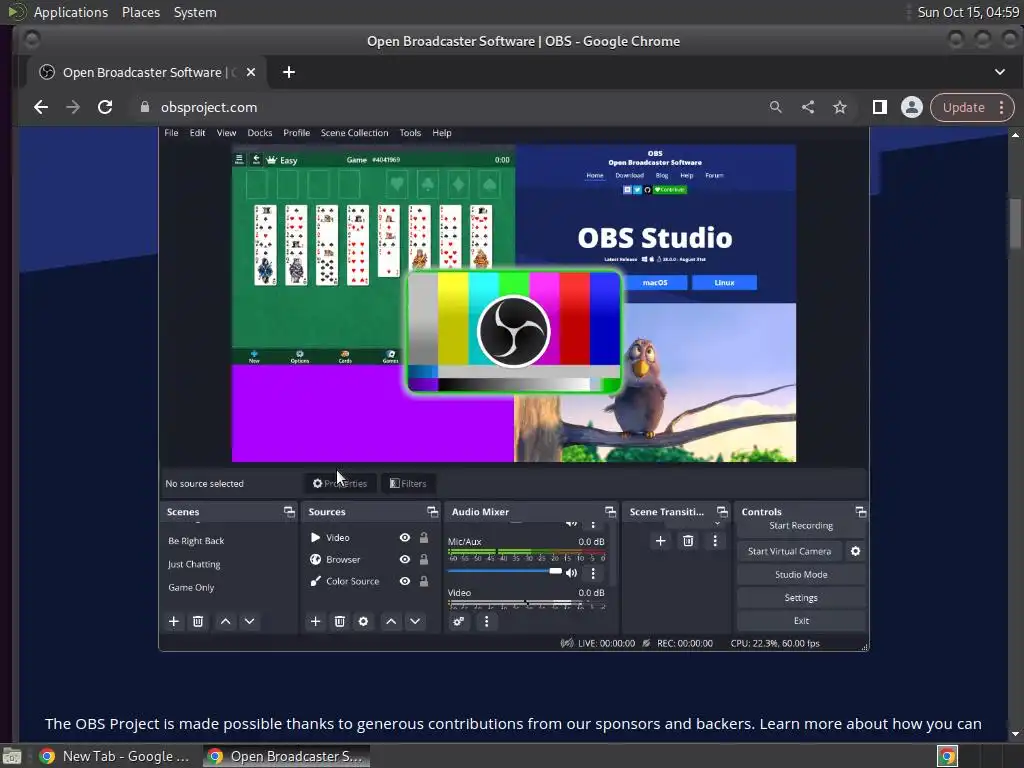Image resolution: width=1024 pixels, height=768 pixels.
Task: Pop out the Sources dock icon
Action: [x=432, y=511]
